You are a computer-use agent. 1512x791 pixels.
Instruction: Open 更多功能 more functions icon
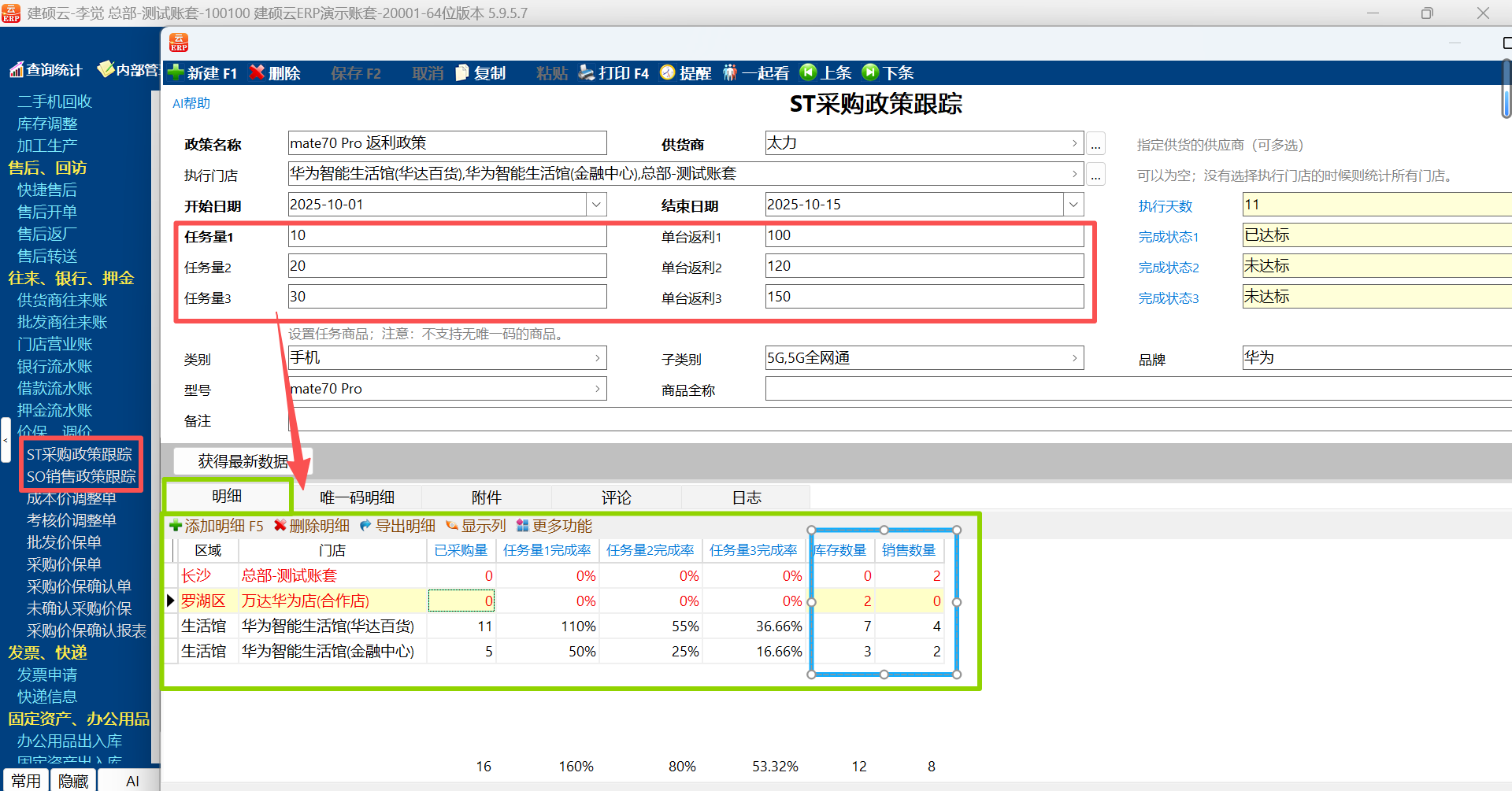point(522,526)
